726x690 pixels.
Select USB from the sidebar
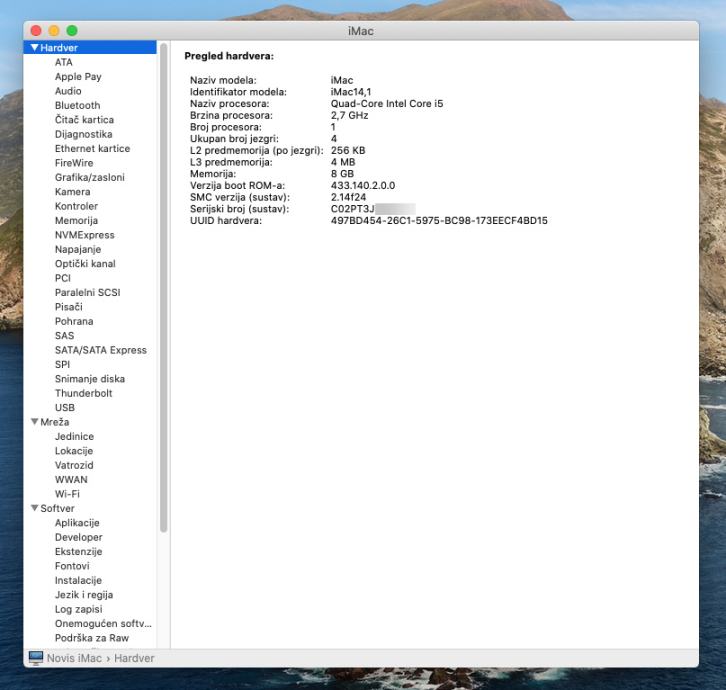[x=64, y=407]
